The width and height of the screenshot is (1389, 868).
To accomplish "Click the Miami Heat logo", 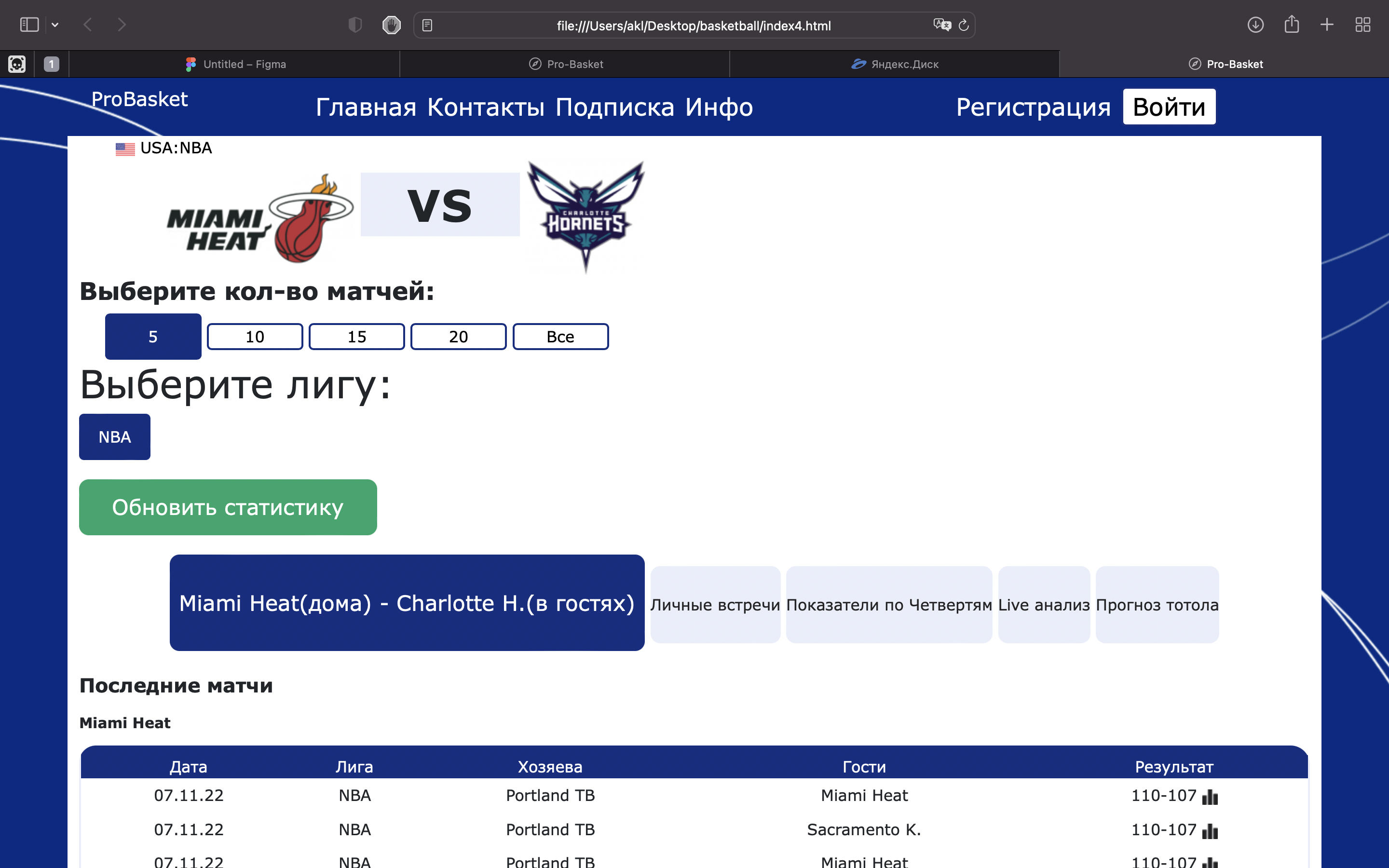I will [259, 219].
